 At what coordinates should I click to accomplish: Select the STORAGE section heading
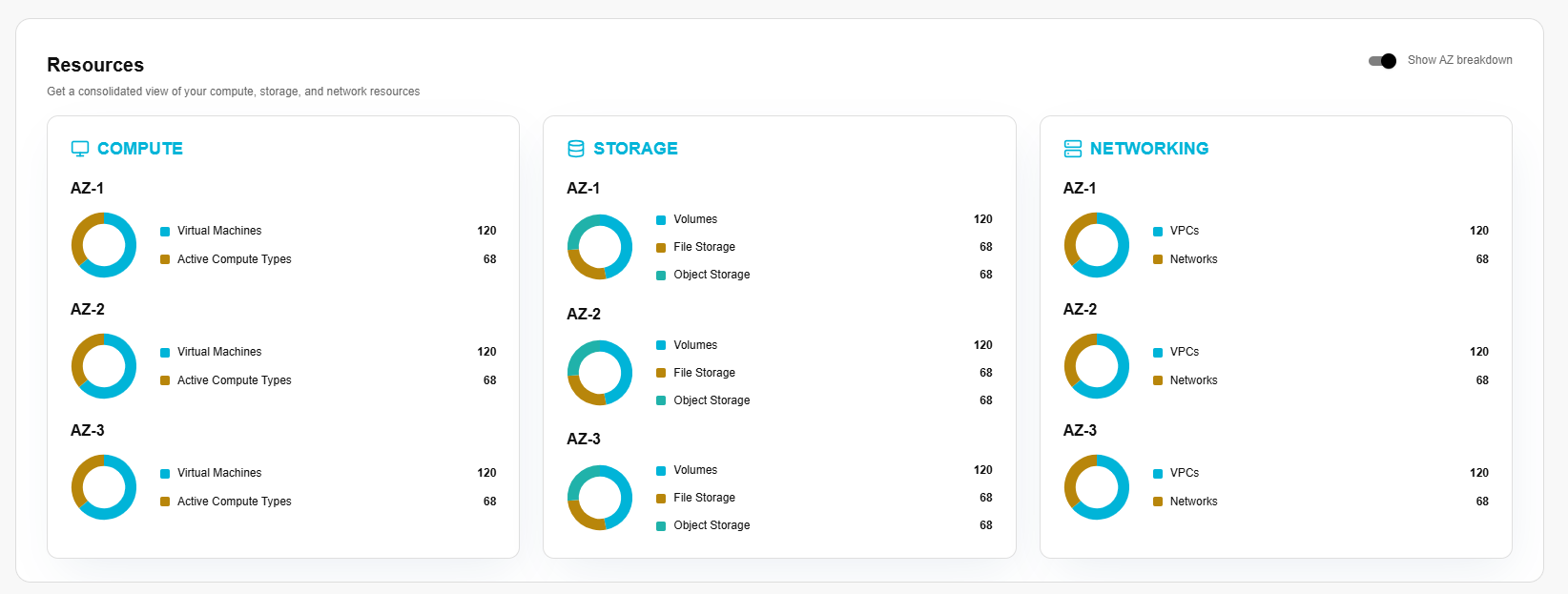635,149
